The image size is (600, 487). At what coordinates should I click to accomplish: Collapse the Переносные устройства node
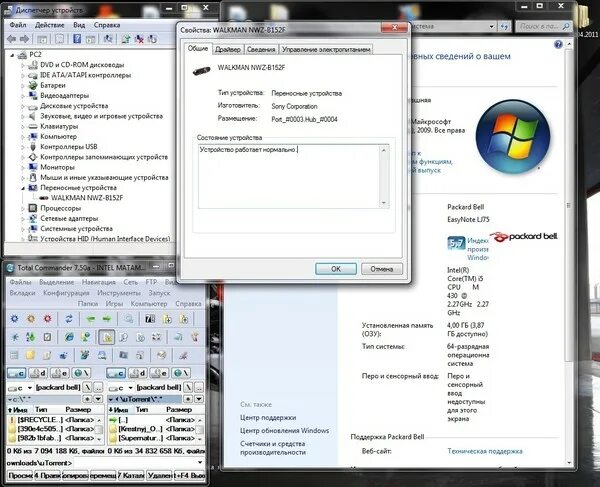click(x=23, y=188)
